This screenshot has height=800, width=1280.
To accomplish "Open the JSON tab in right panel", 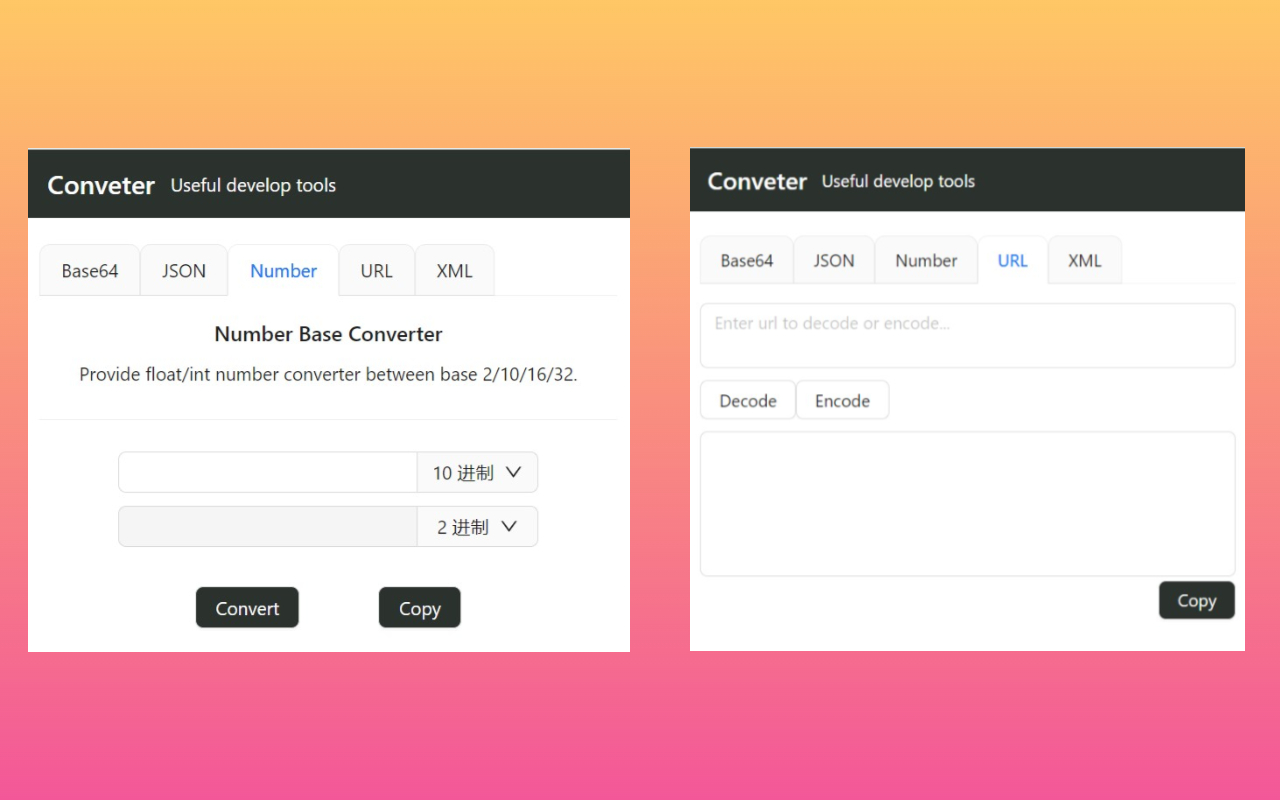I will pos(834,261).
